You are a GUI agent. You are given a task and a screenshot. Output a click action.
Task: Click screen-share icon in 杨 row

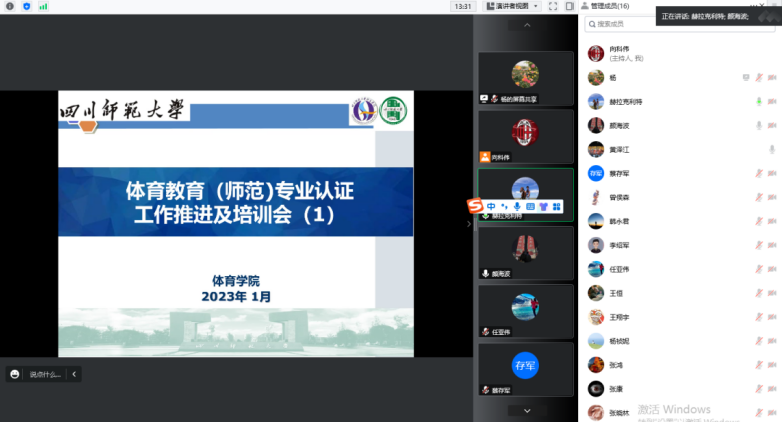[746, 77]
